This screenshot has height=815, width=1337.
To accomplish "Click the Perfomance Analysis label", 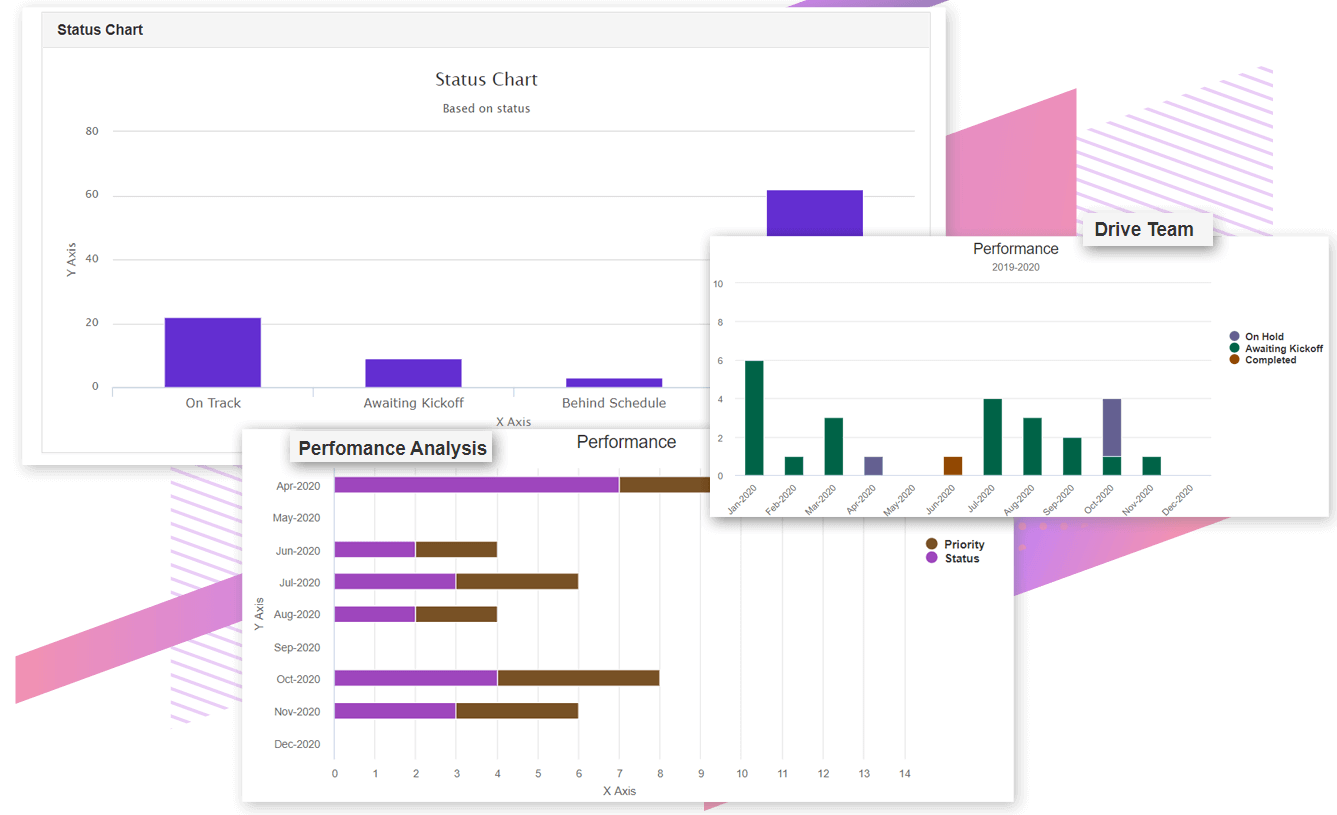I will (x=392, y=448).
